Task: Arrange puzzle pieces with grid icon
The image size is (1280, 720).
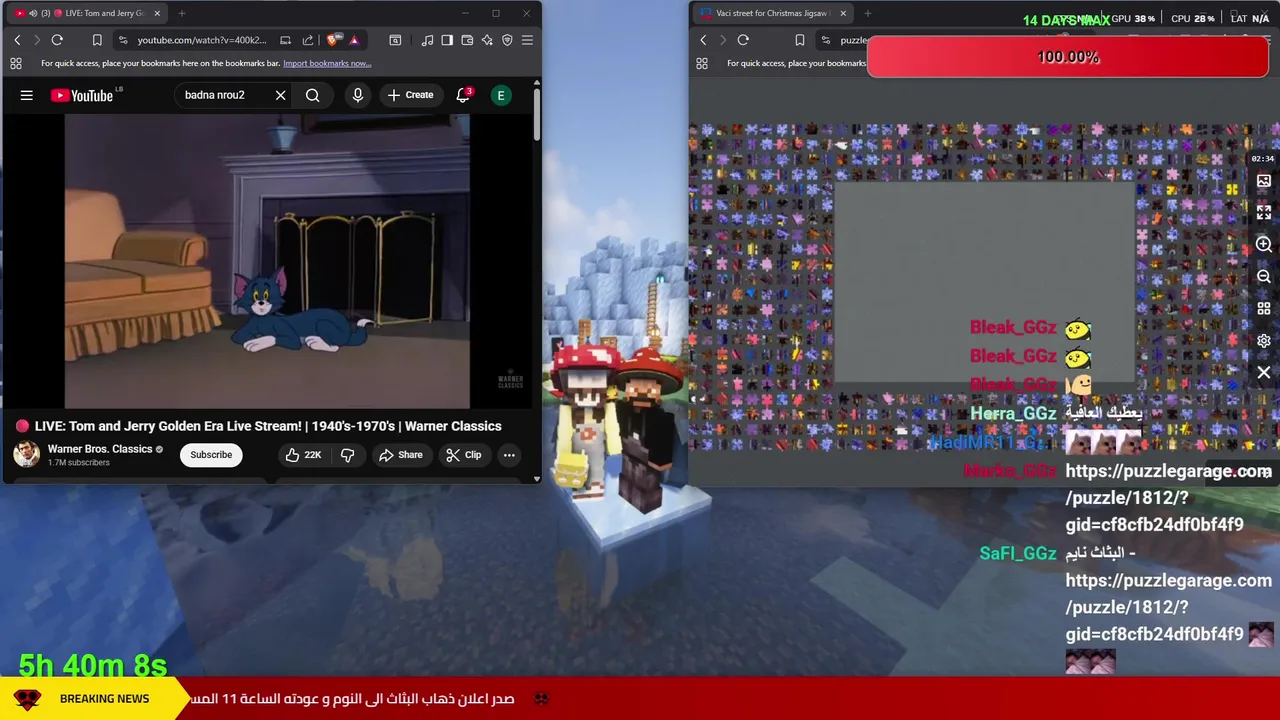Action: tap(1264, 309)
